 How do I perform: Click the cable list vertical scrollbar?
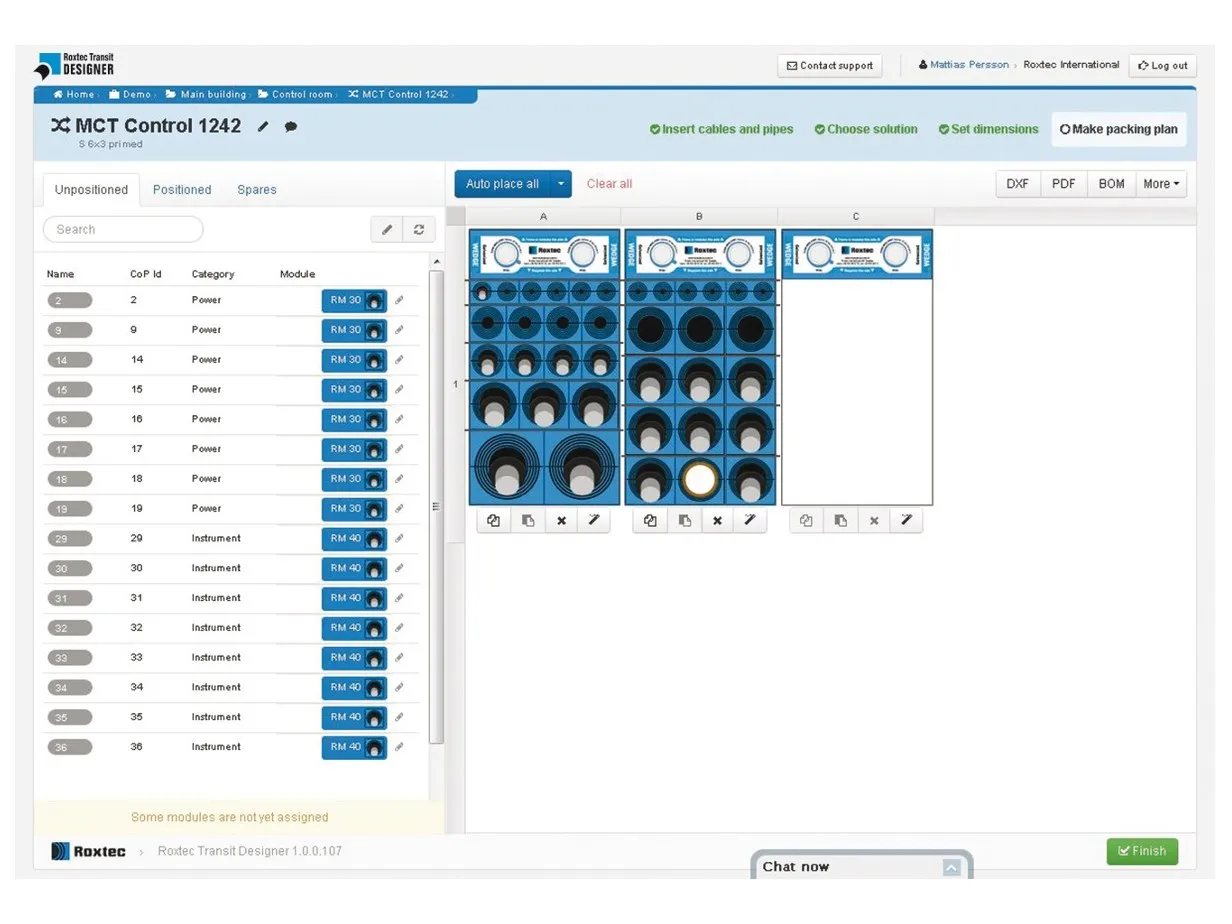click(436, 505)
